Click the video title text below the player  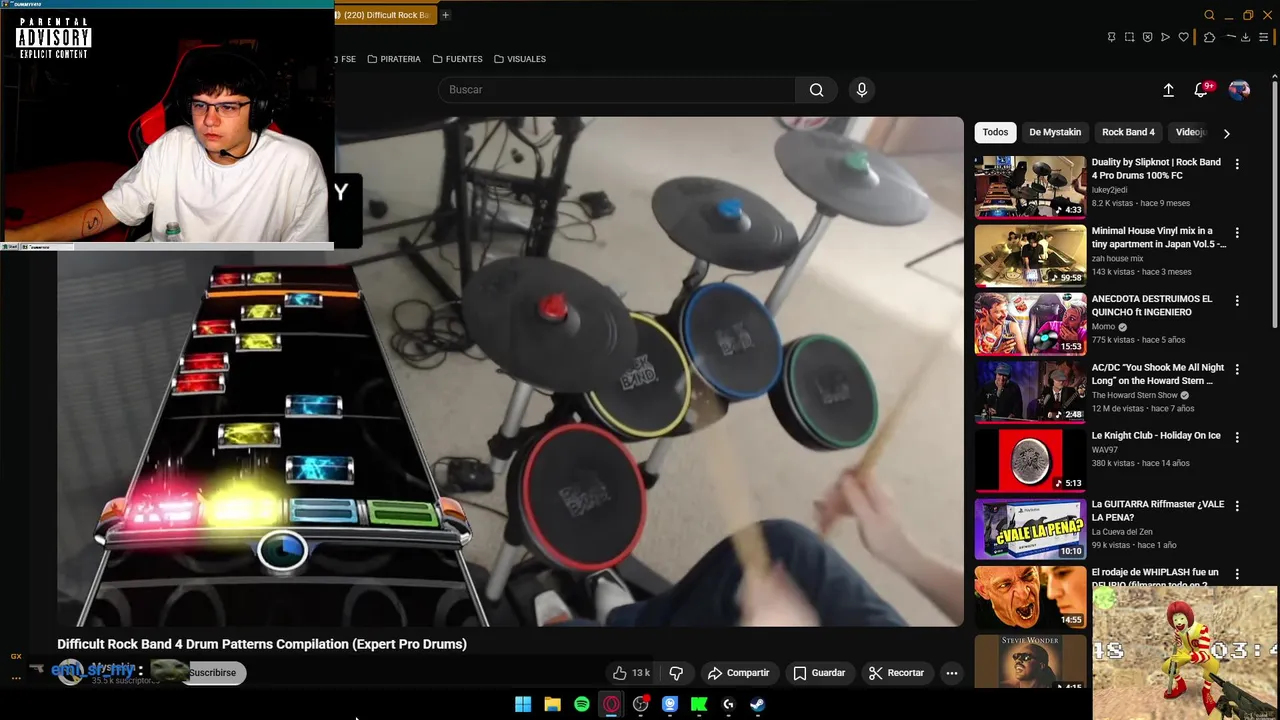(x=262, y=644)
